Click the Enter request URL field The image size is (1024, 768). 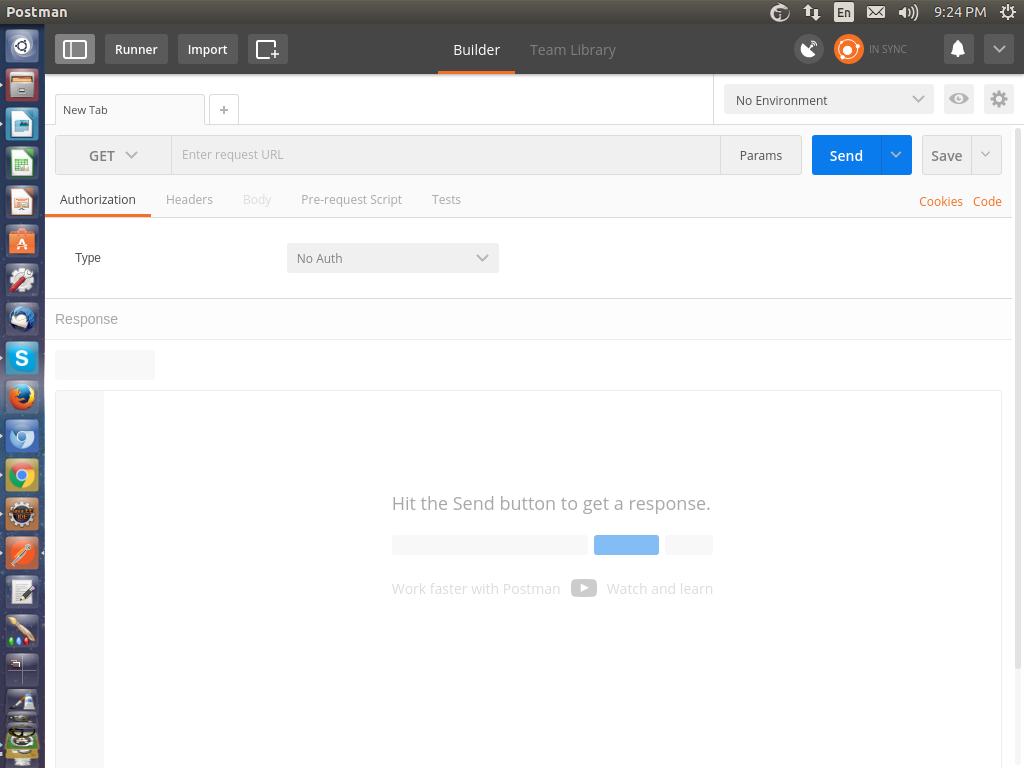[445, 155]
